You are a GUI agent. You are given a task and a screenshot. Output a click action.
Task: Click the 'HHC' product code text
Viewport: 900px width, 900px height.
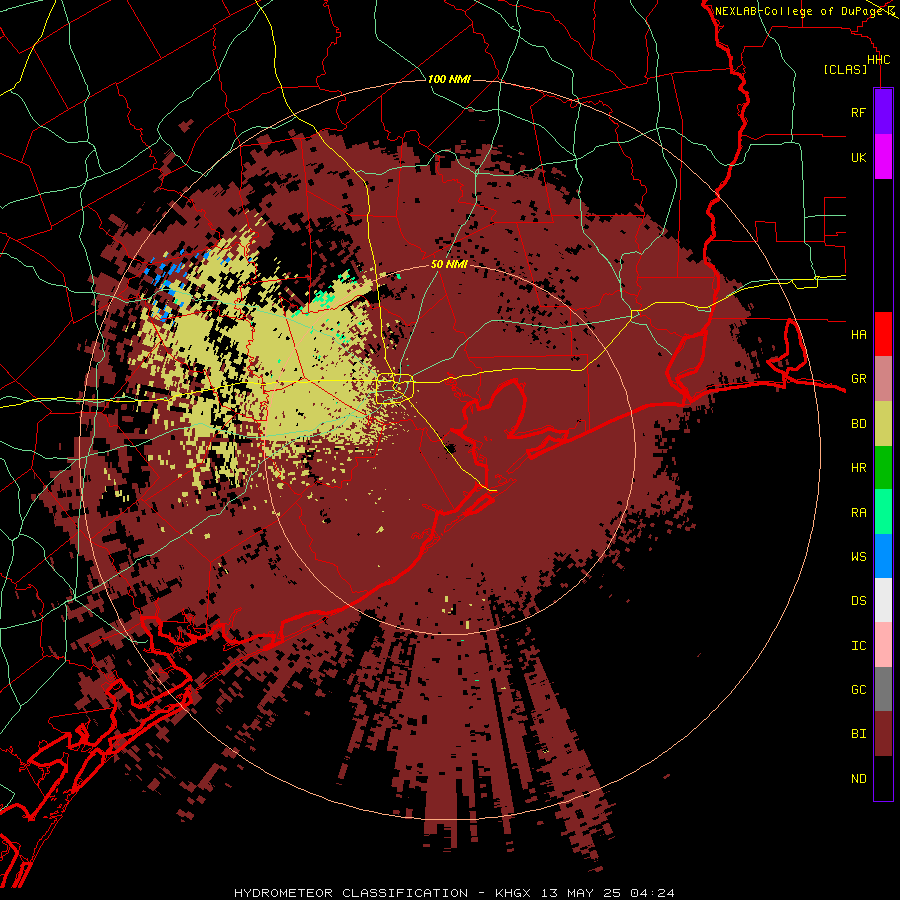coord(879,60)
